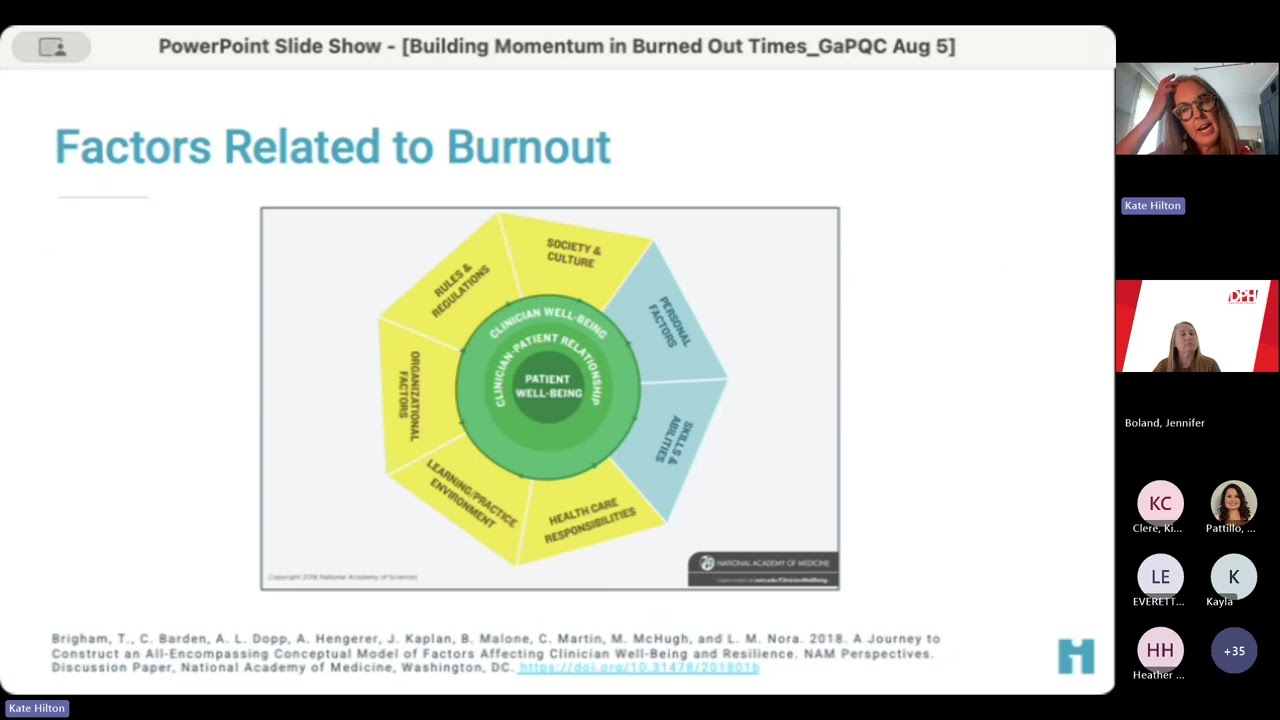Click the Factors Related to Burnout slide title

pyautogui.click(x=332, y=147)
